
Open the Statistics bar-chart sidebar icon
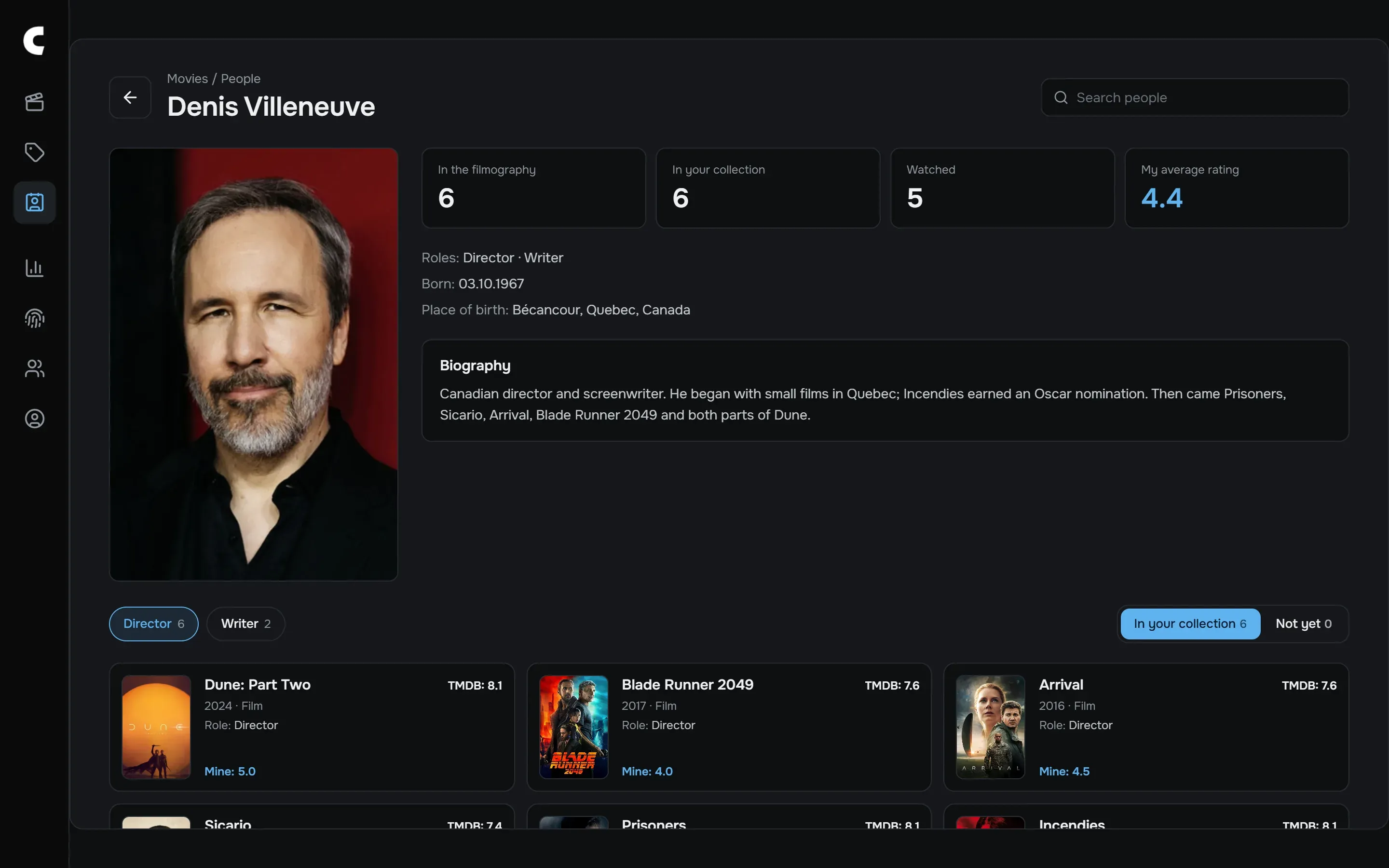click(34, 268)
